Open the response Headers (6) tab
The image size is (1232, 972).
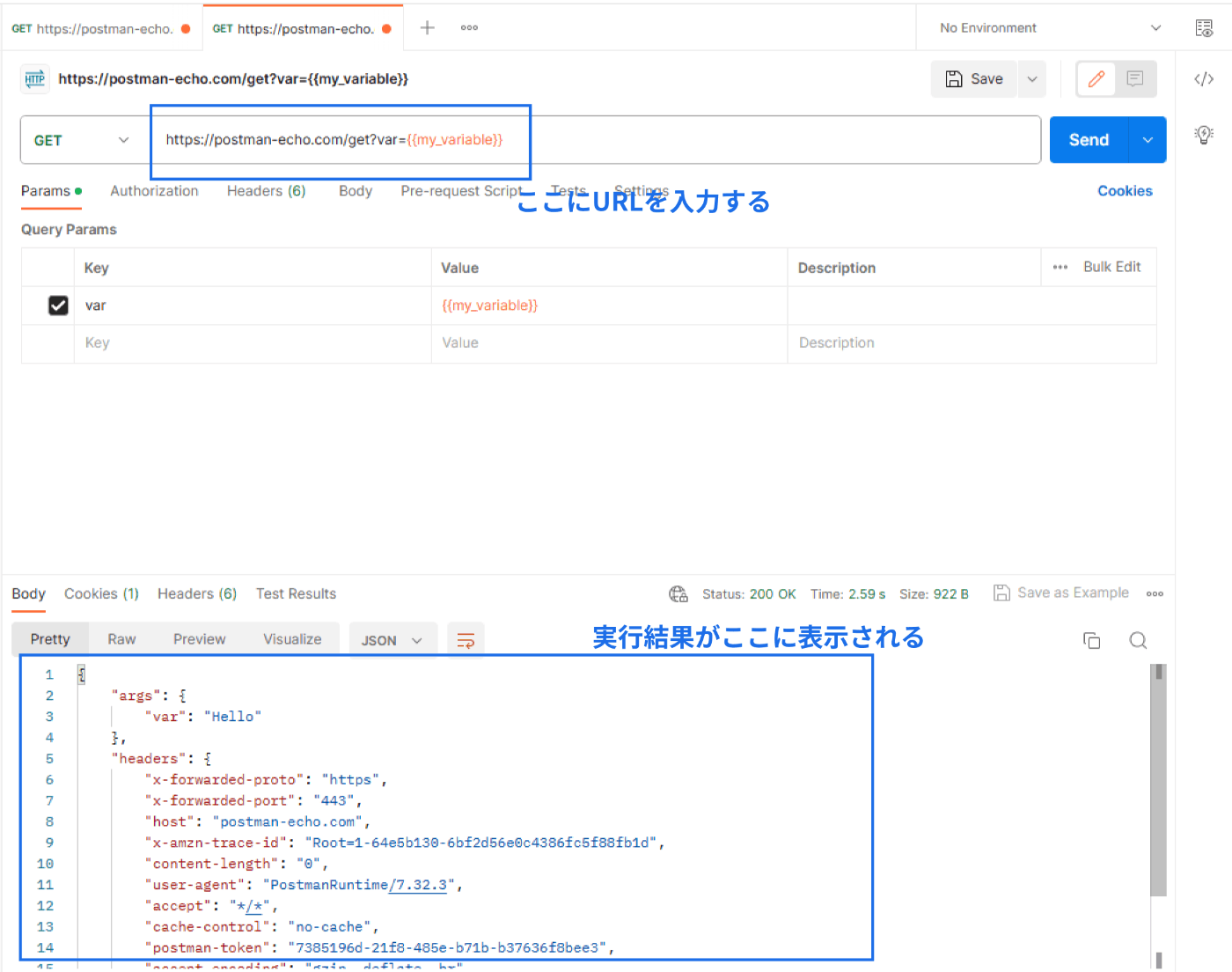pyautogui.click(x=197, y=594)
